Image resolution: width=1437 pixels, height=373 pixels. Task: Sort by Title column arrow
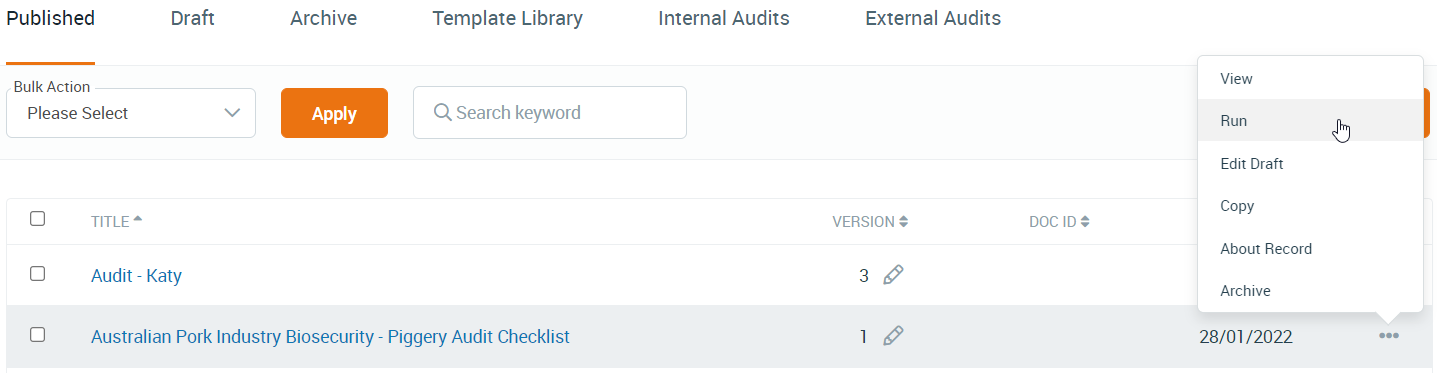pos(138,219)
